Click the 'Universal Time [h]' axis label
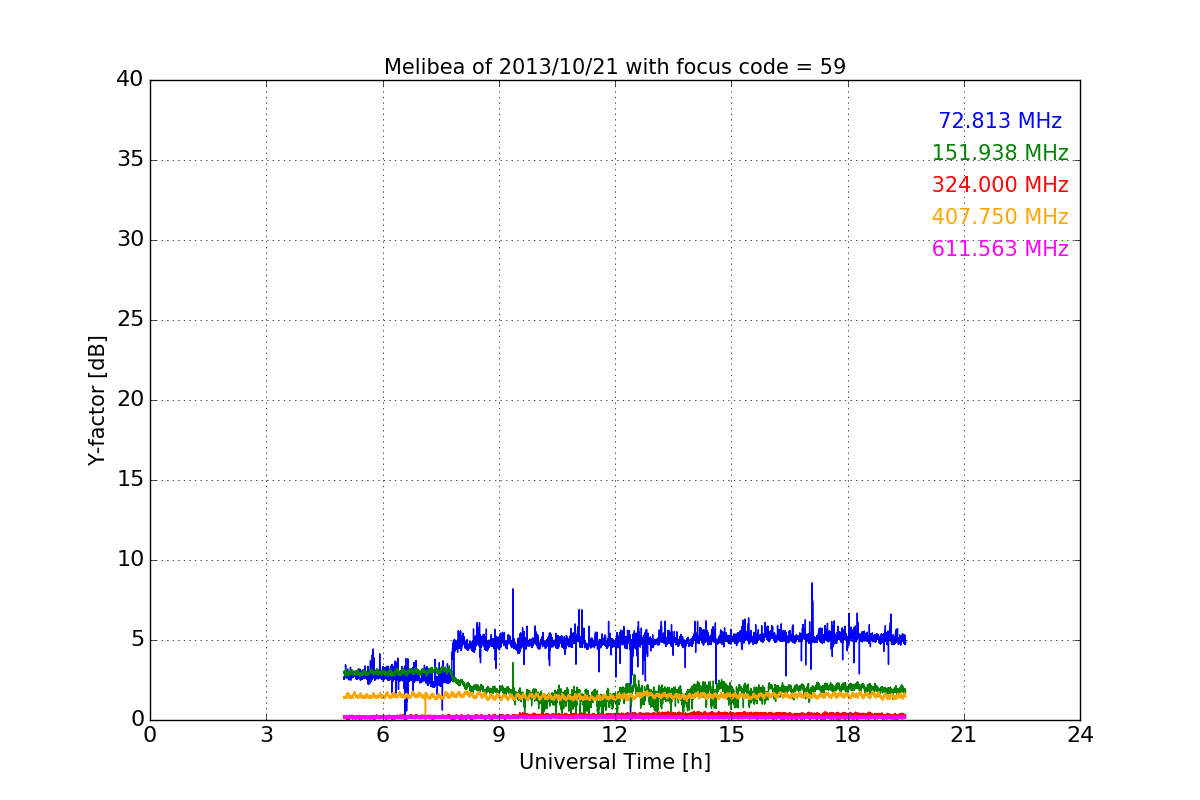The width and height of the screenshot is (1200, 800). pyautogui.click(x=615, y=762)
